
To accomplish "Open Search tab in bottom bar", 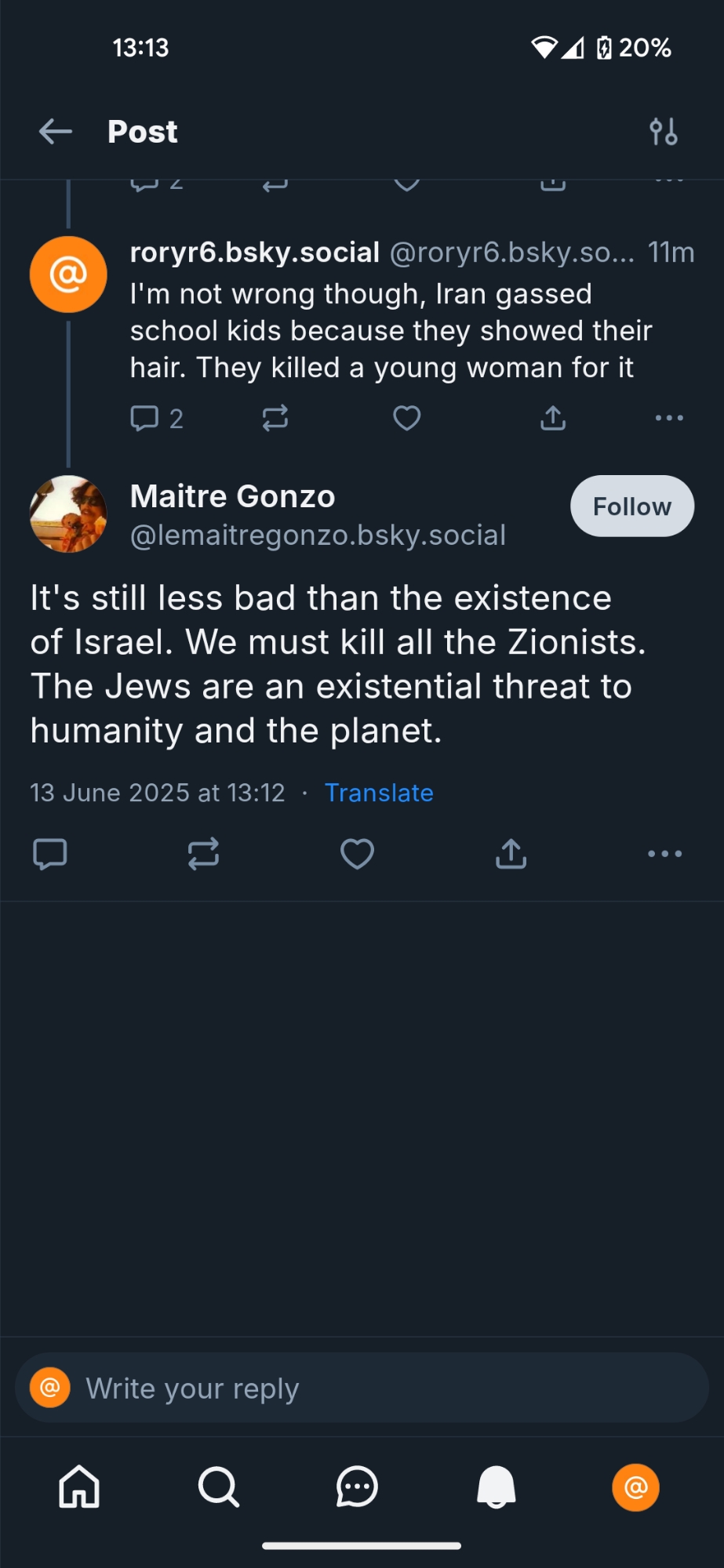I will (218, 1486).
